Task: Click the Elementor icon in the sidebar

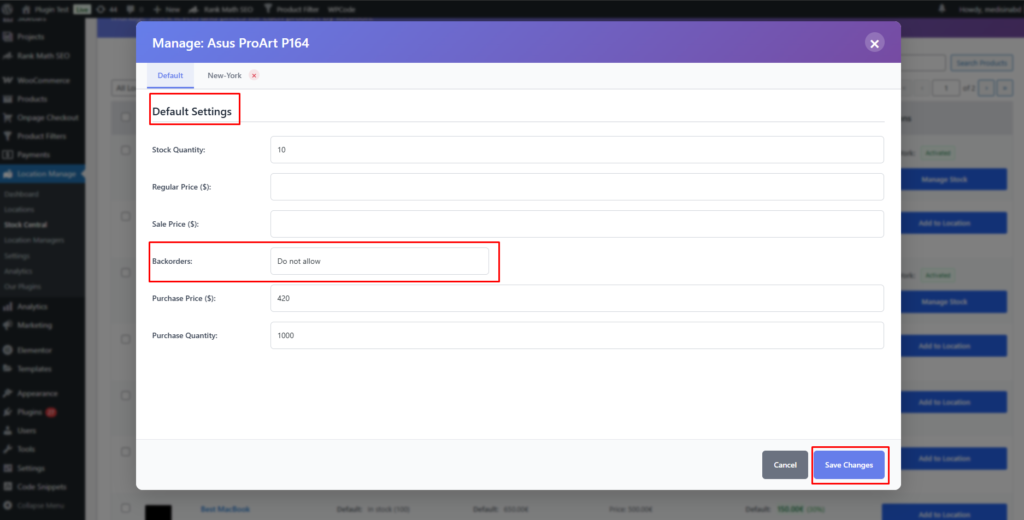Action: 8,350
